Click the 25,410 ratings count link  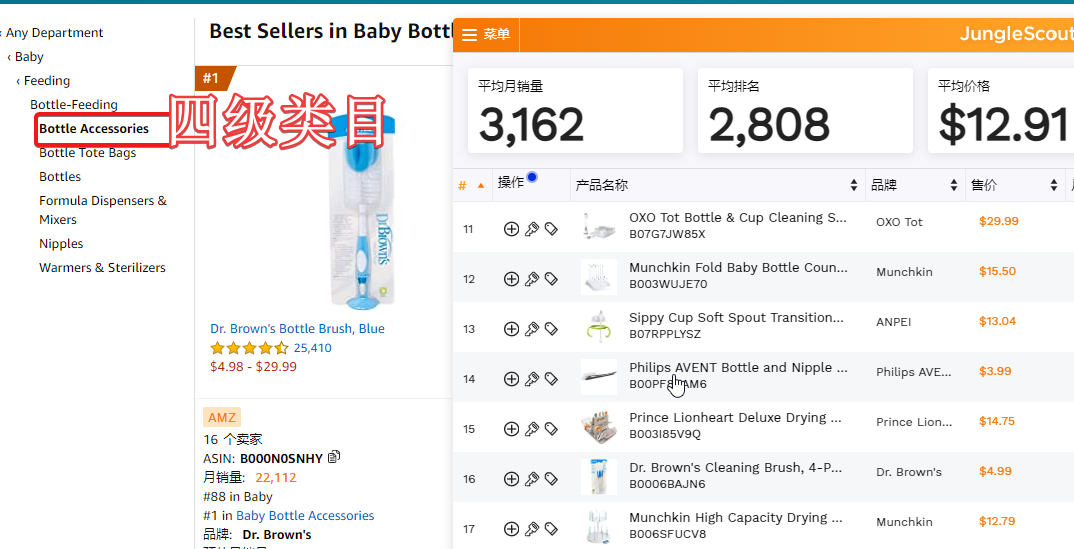[x=313, y=348]
